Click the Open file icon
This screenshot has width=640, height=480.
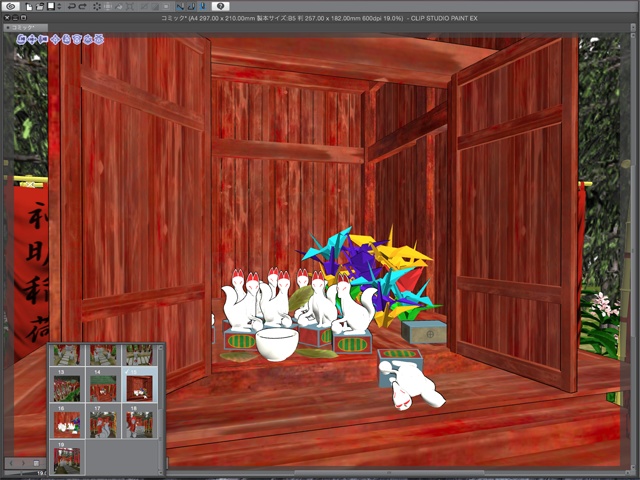pos(40,6)
